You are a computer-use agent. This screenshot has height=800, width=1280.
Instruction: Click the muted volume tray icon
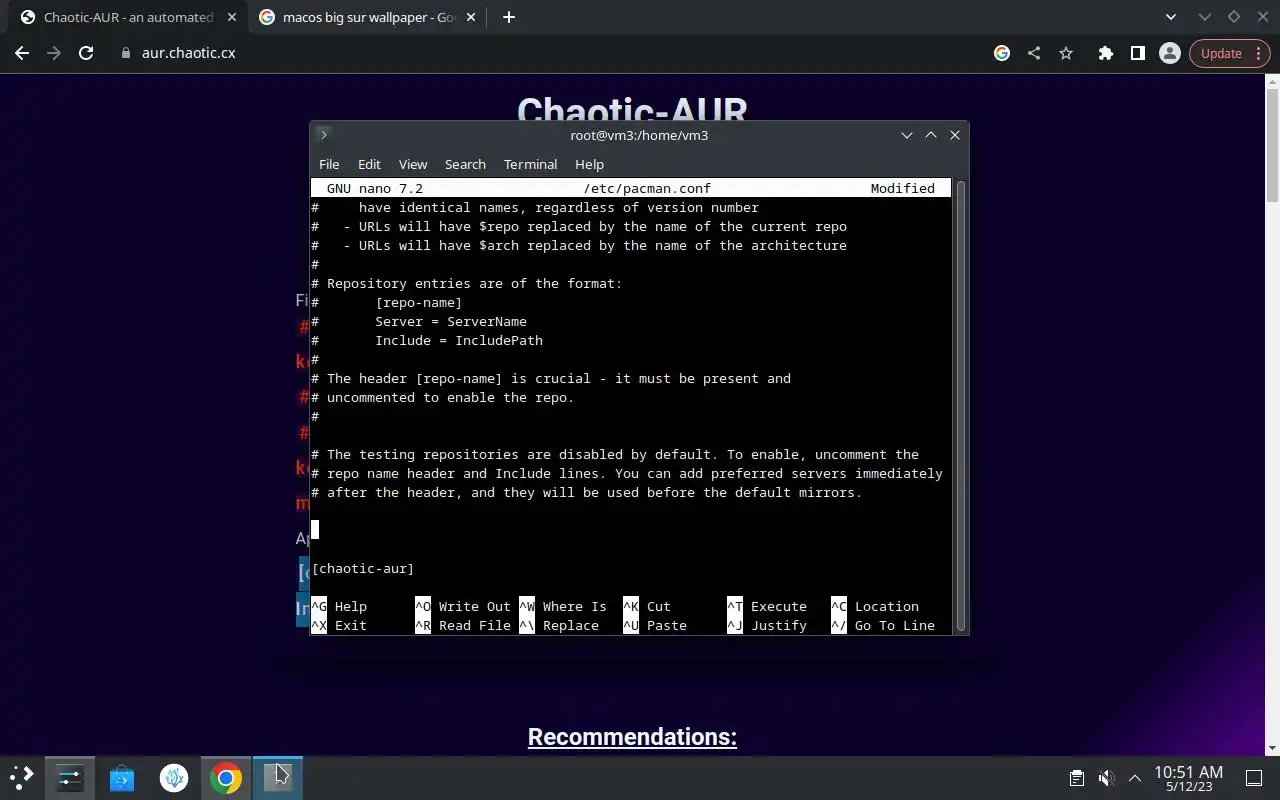pos(1106,778)
